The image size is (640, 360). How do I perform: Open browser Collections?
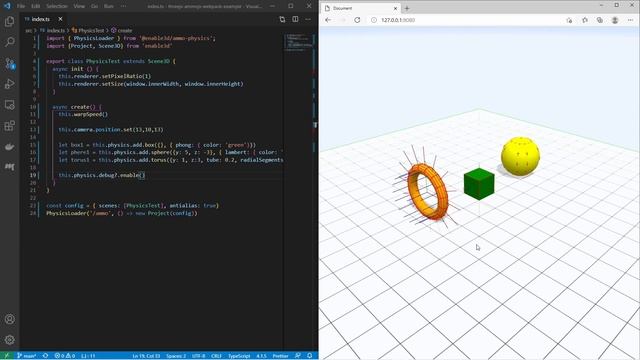(x=600, y=20)
